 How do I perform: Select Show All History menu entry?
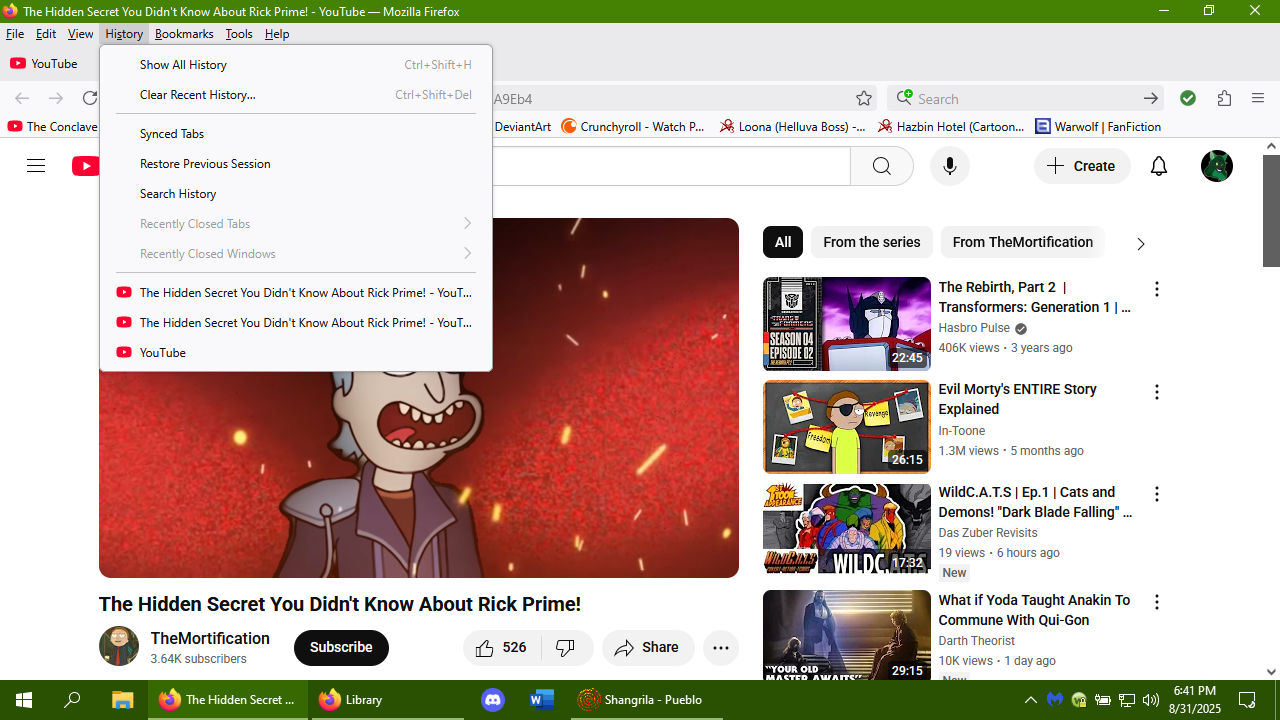pyautogui.click(x=183, y=65)
